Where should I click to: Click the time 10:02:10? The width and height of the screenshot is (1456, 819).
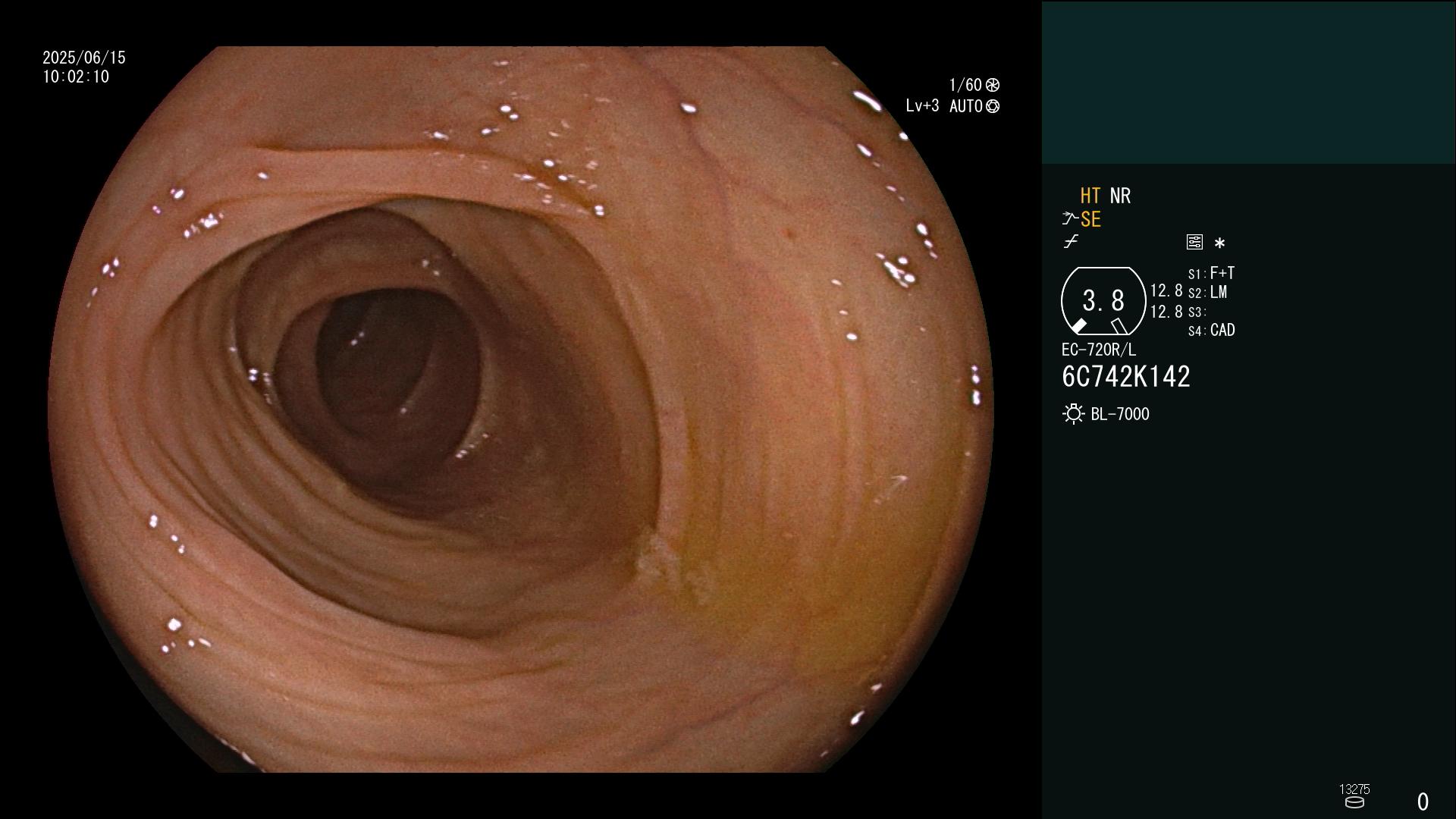tap(76, 77)
